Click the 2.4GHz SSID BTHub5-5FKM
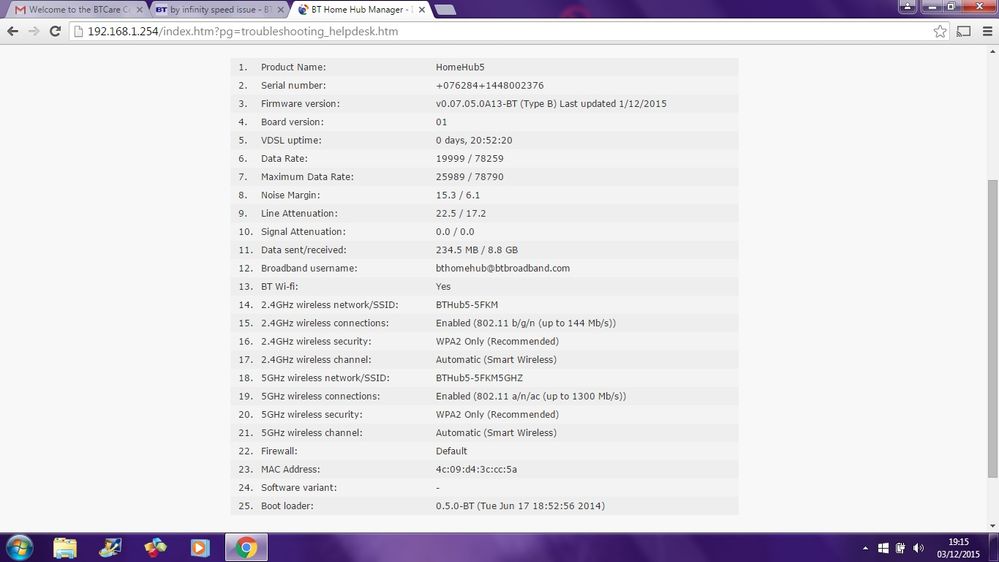Image resolution: width=999 pixels, height=562 pixels. [467, 305]
